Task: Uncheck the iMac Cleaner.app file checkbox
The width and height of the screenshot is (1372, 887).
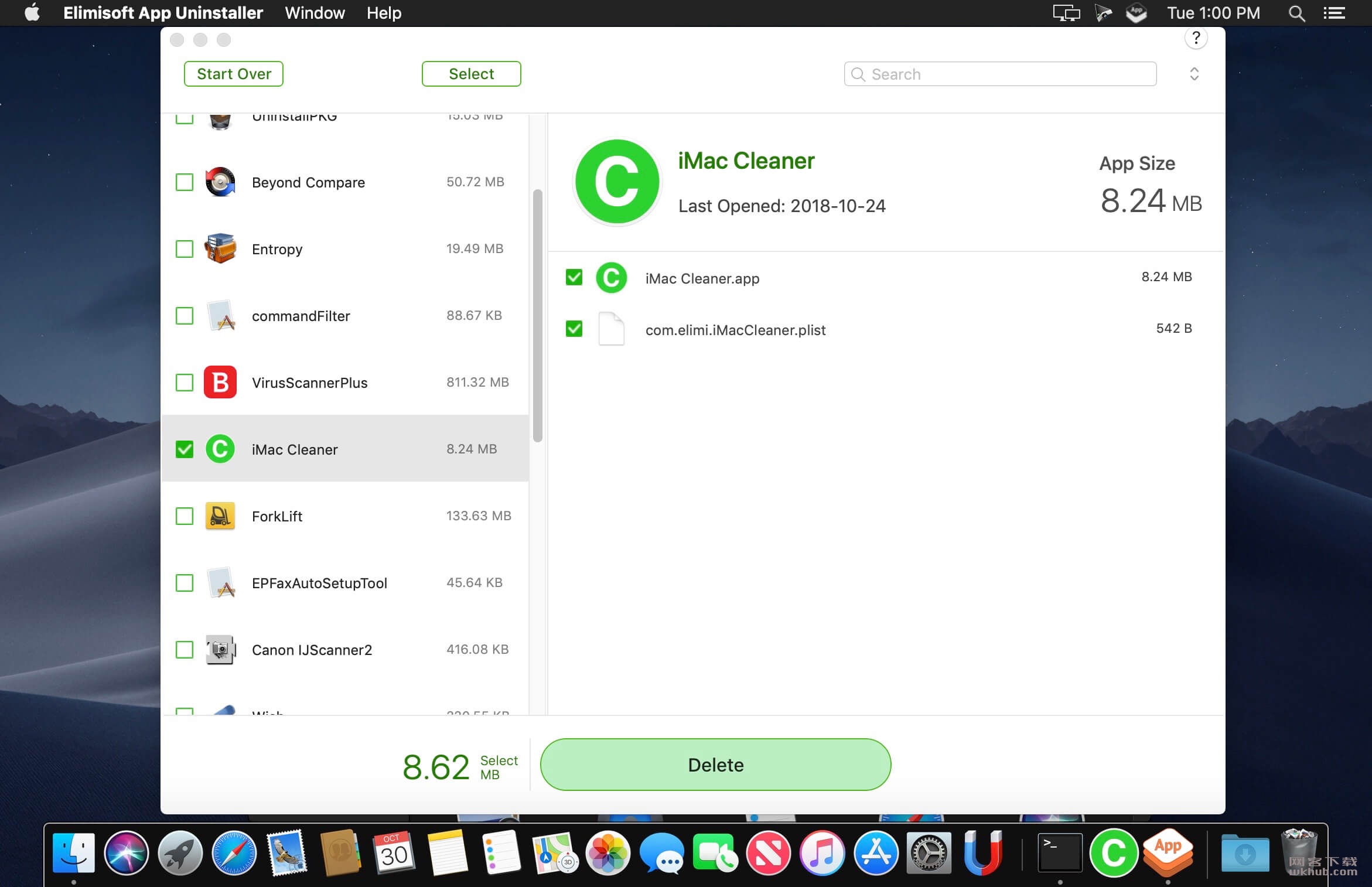Action: point(574,277)
